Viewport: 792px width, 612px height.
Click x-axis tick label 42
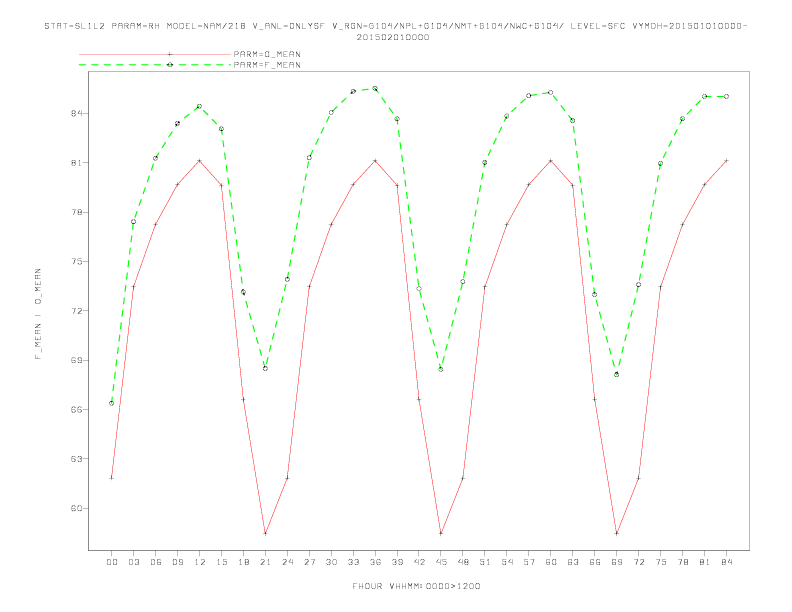419,562
